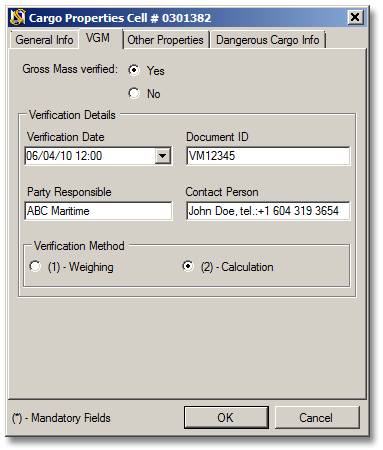Click the Party Responsible input field
The width and height of the screenshot is (383, 450).
98,211
